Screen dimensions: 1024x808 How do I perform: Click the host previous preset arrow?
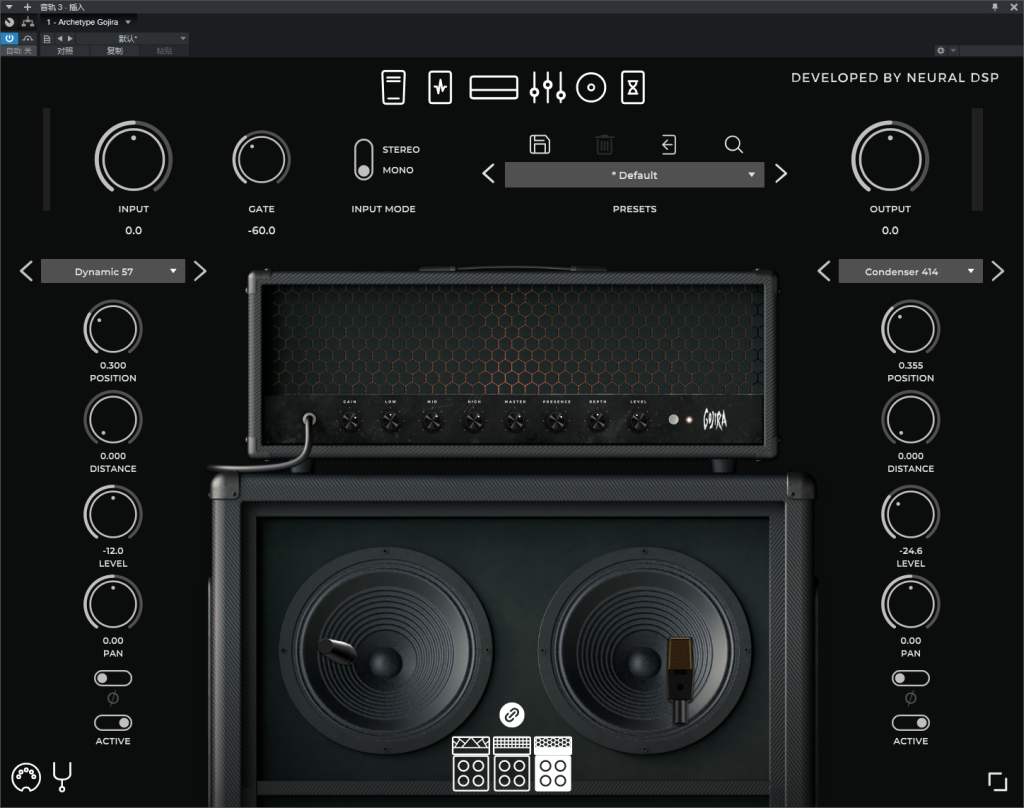coord(59,39)
